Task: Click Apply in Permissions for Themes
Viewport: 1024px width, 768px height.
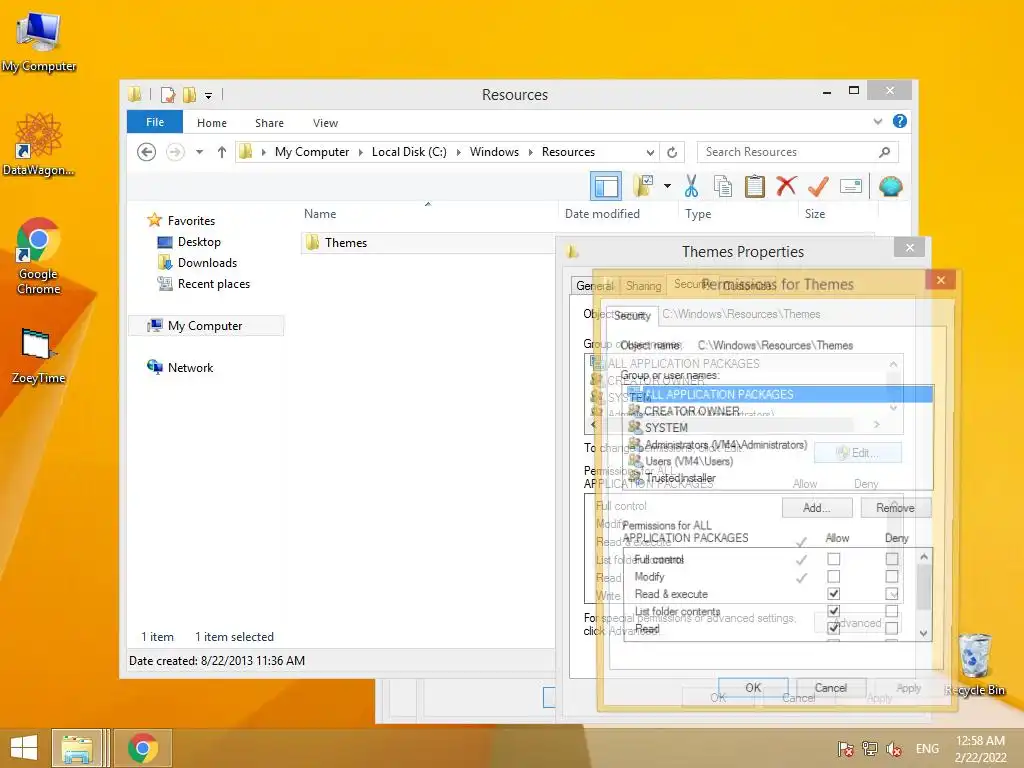Action: pyautogui.click(x=908, y=688)
